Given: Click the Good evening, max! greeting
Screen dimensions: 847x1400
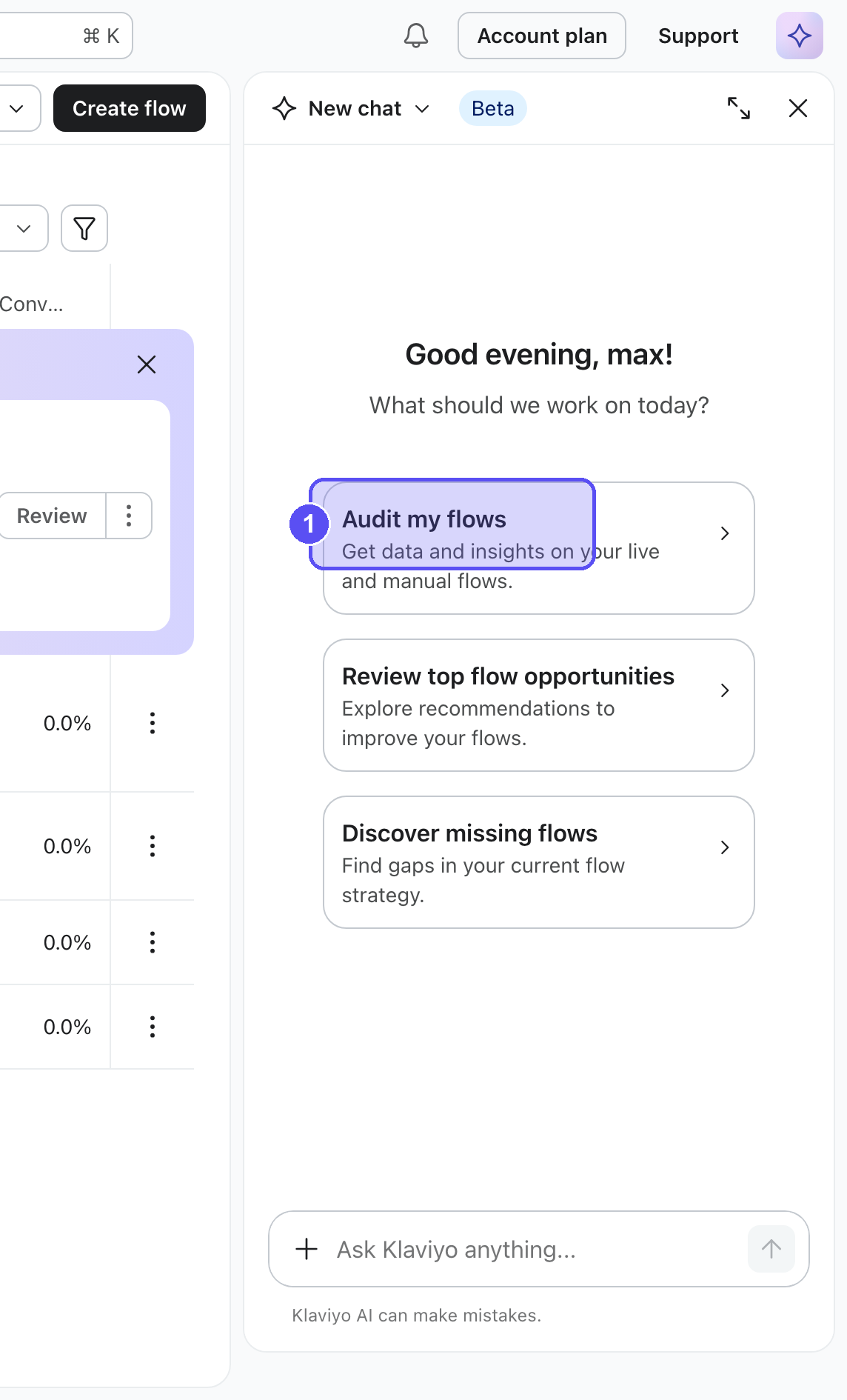Looking at the screenshot, I should click(539, 354).
